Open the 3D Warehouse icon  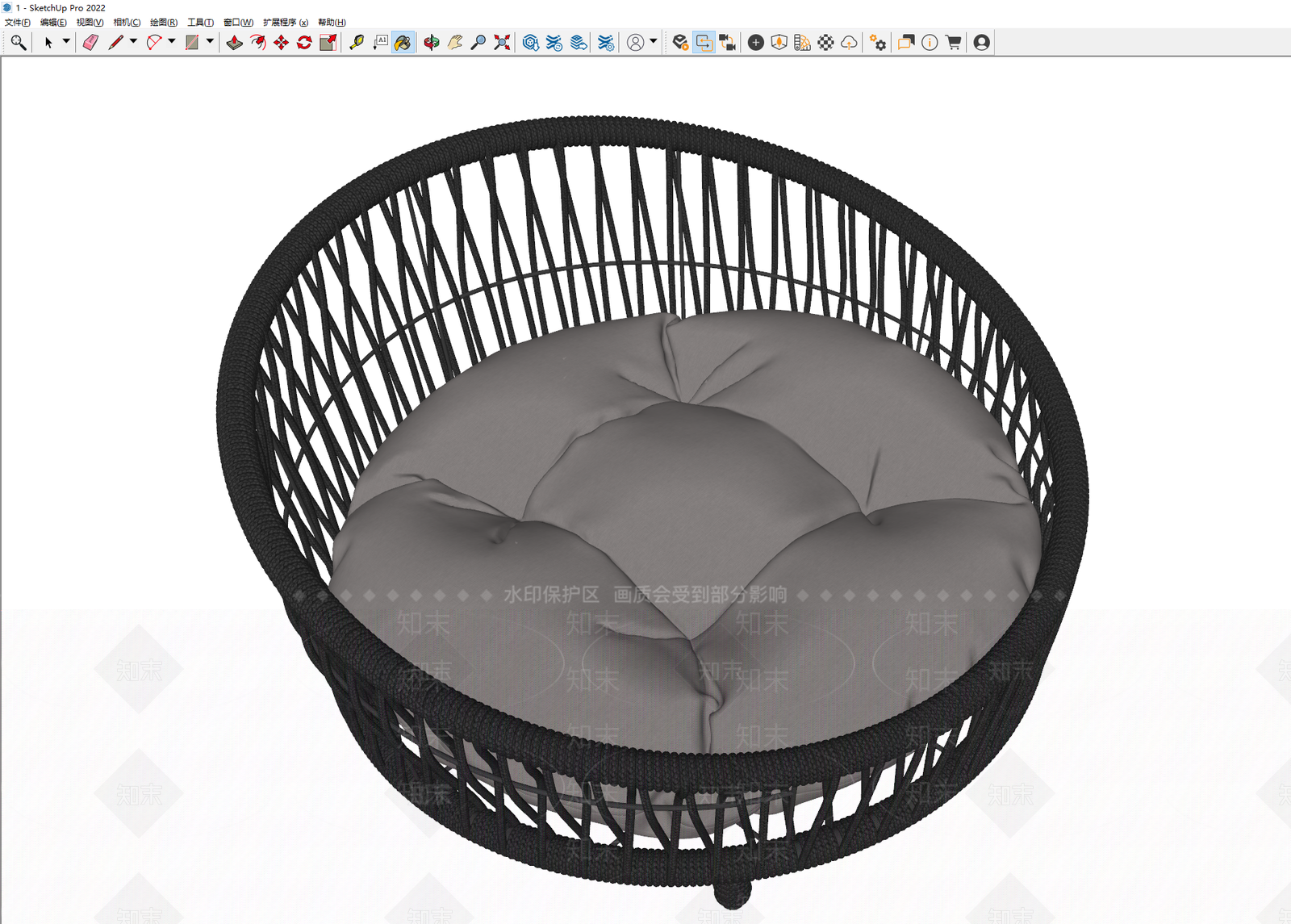click(x=530, y=43)
